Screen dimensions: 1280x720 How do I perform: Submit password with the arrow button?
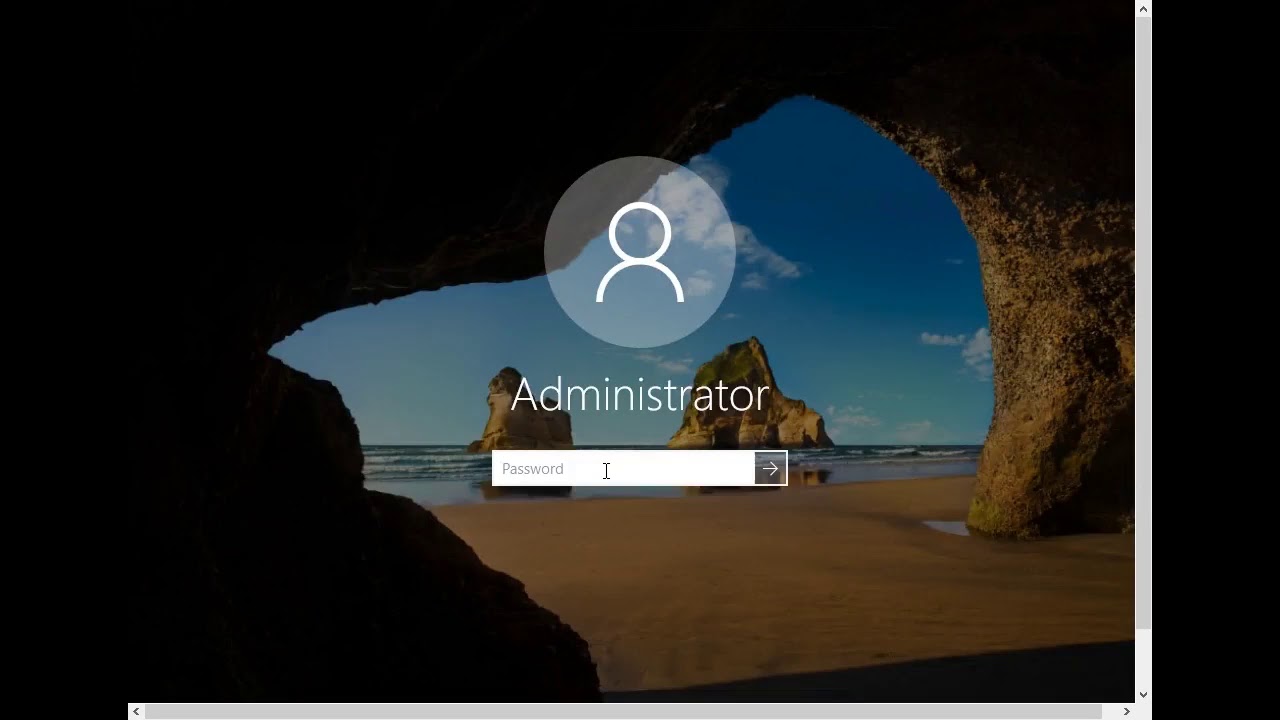pyautogui.click(x=770, y=469)
